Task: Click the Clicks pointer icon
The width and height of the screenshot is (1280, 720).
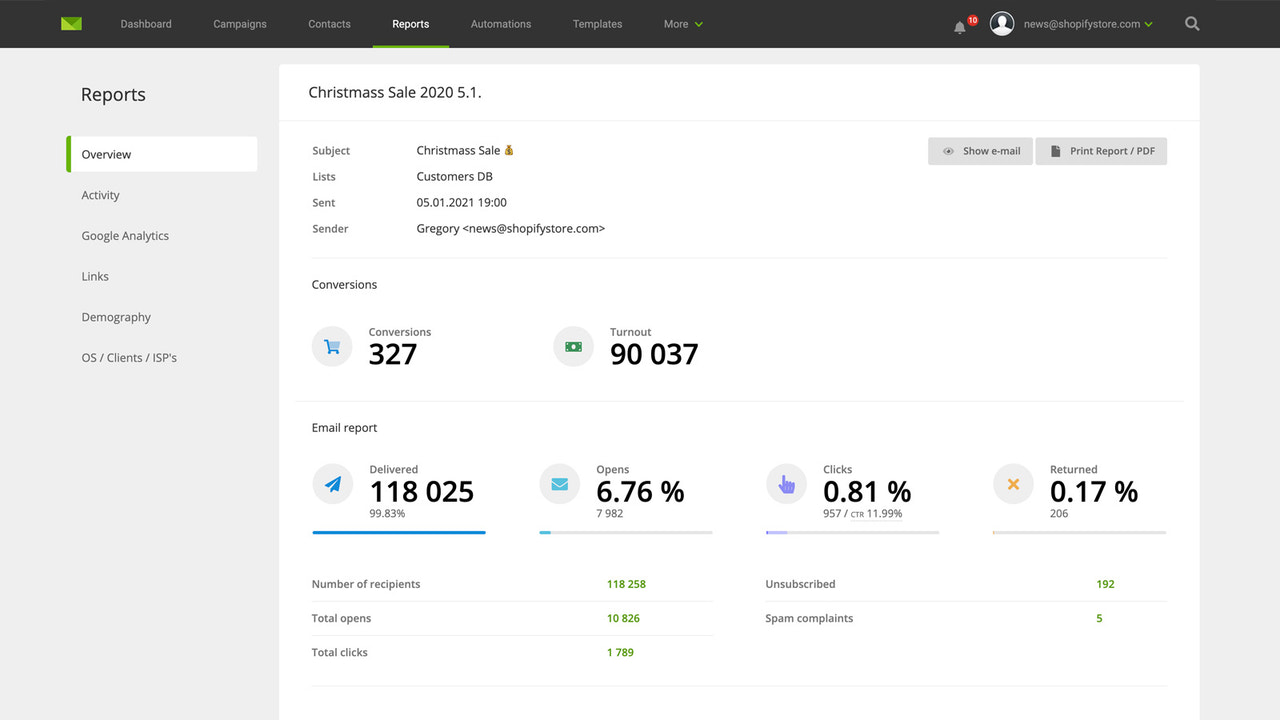Action: (x=786, y=484)
